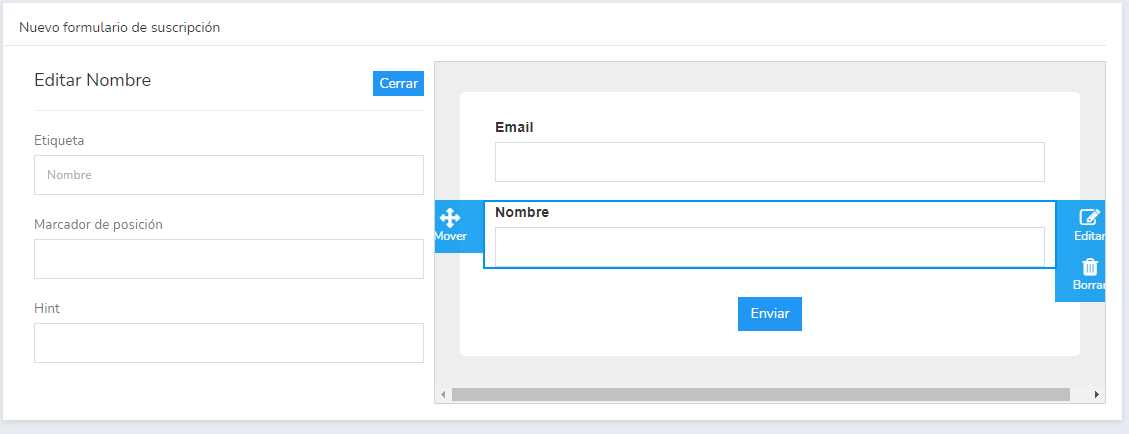Viewport: 1129px width, 434px height.
Task: Focus the Hint input field
Action: coord(229,343)
